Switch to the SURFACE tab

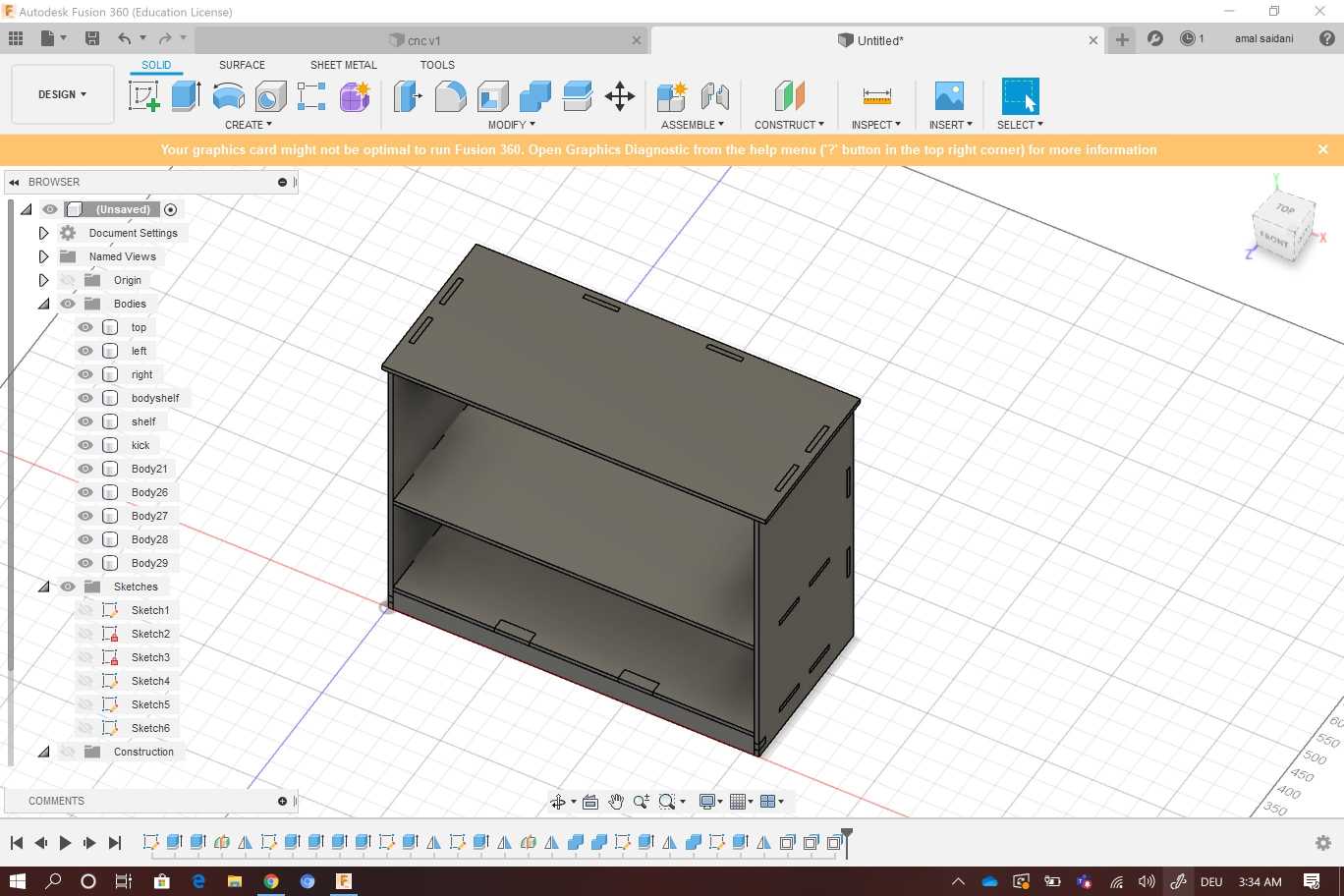(242, 65)
